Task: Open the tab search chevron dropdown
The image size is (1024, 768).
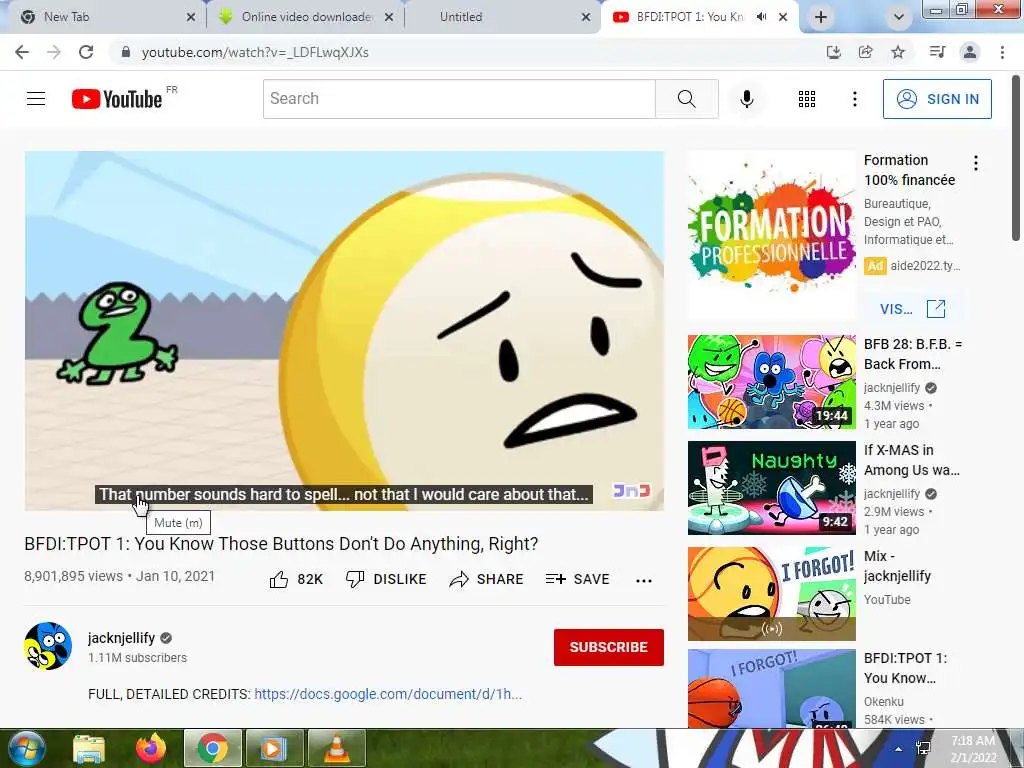Action: click(899, 17)
